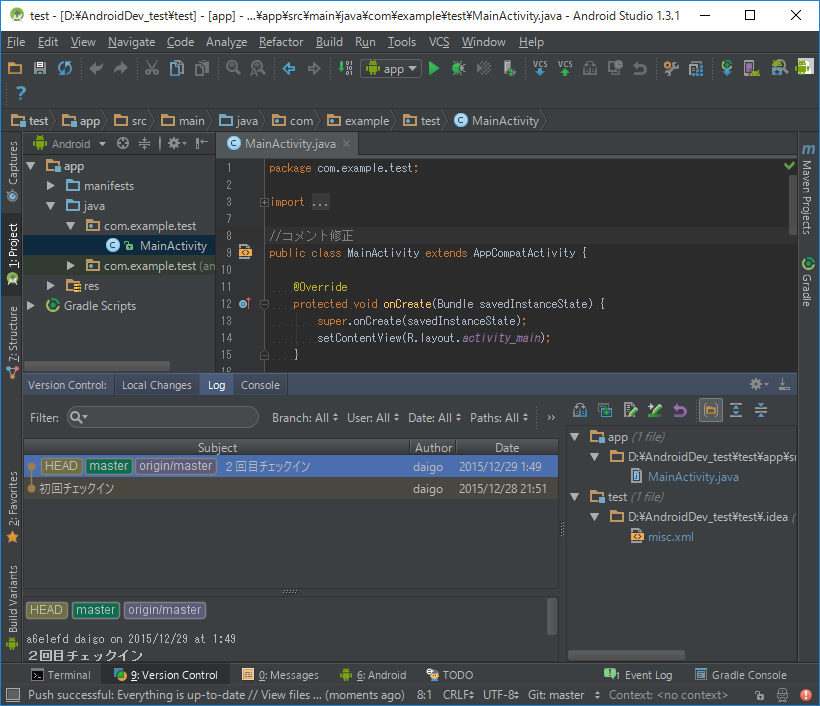Open the Structure side panel

click(x=13, y=341)
